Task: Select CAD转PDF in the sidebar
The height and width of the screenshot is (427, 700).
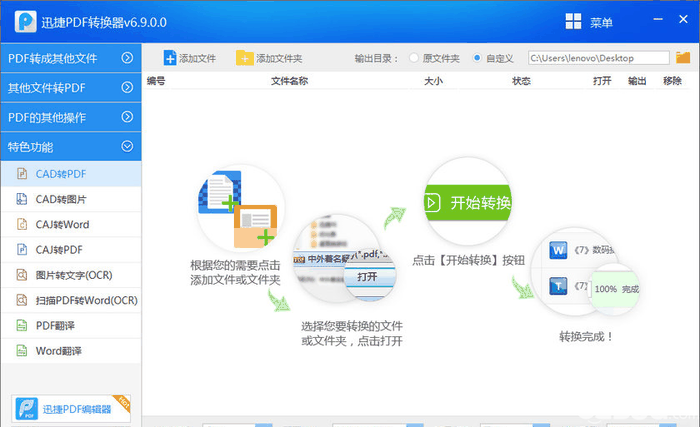Action: (x=71, y=174)
